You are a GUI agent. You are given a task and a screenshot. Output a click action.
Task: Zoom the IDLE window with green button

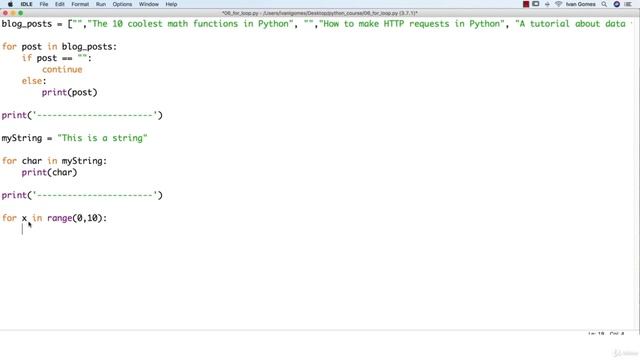[21, 13]
